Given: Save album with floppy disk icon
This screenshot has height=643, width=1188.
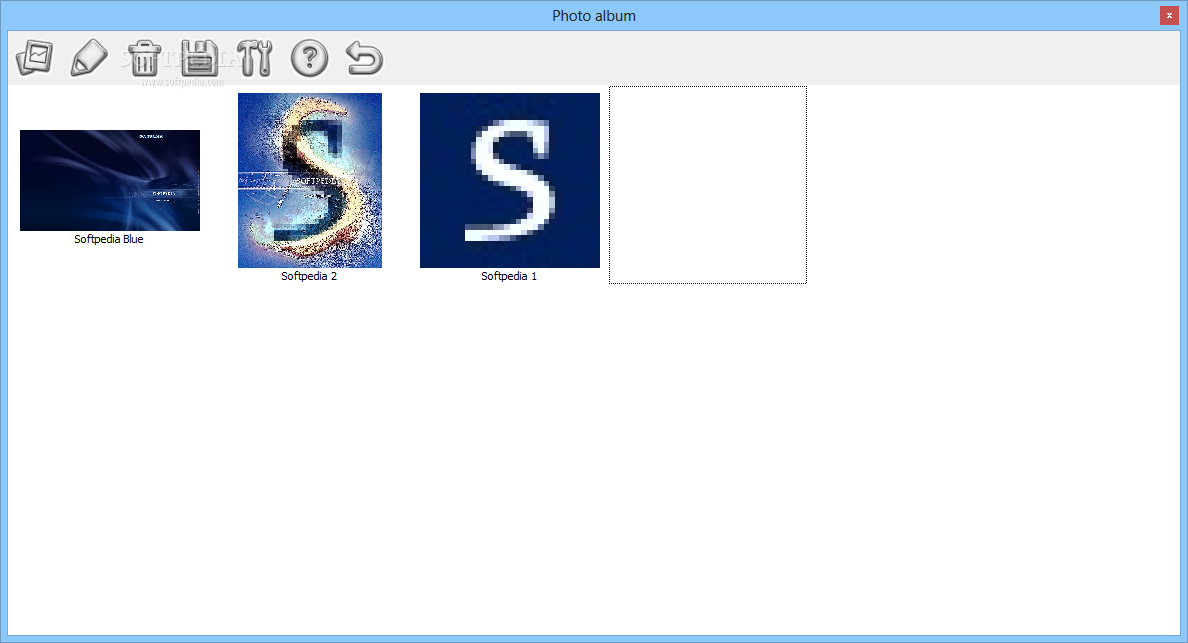Looking at the screenshot, I should [199, 58].
